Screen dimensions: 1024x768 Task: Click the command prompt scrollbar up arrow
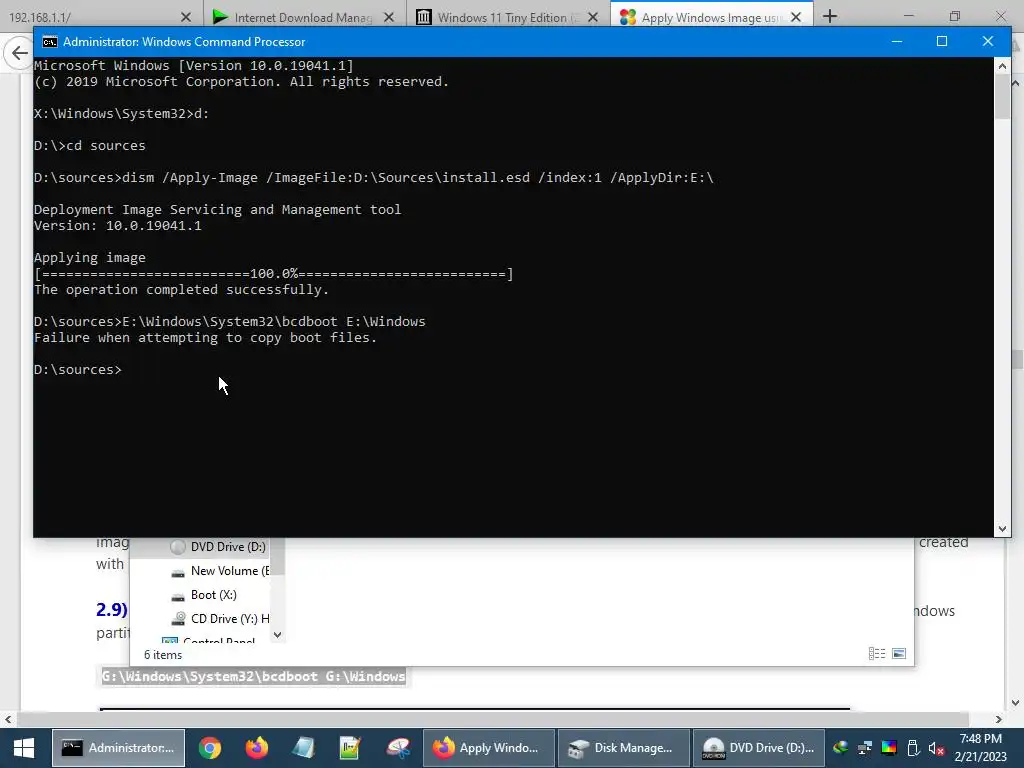coord(1002,66)
